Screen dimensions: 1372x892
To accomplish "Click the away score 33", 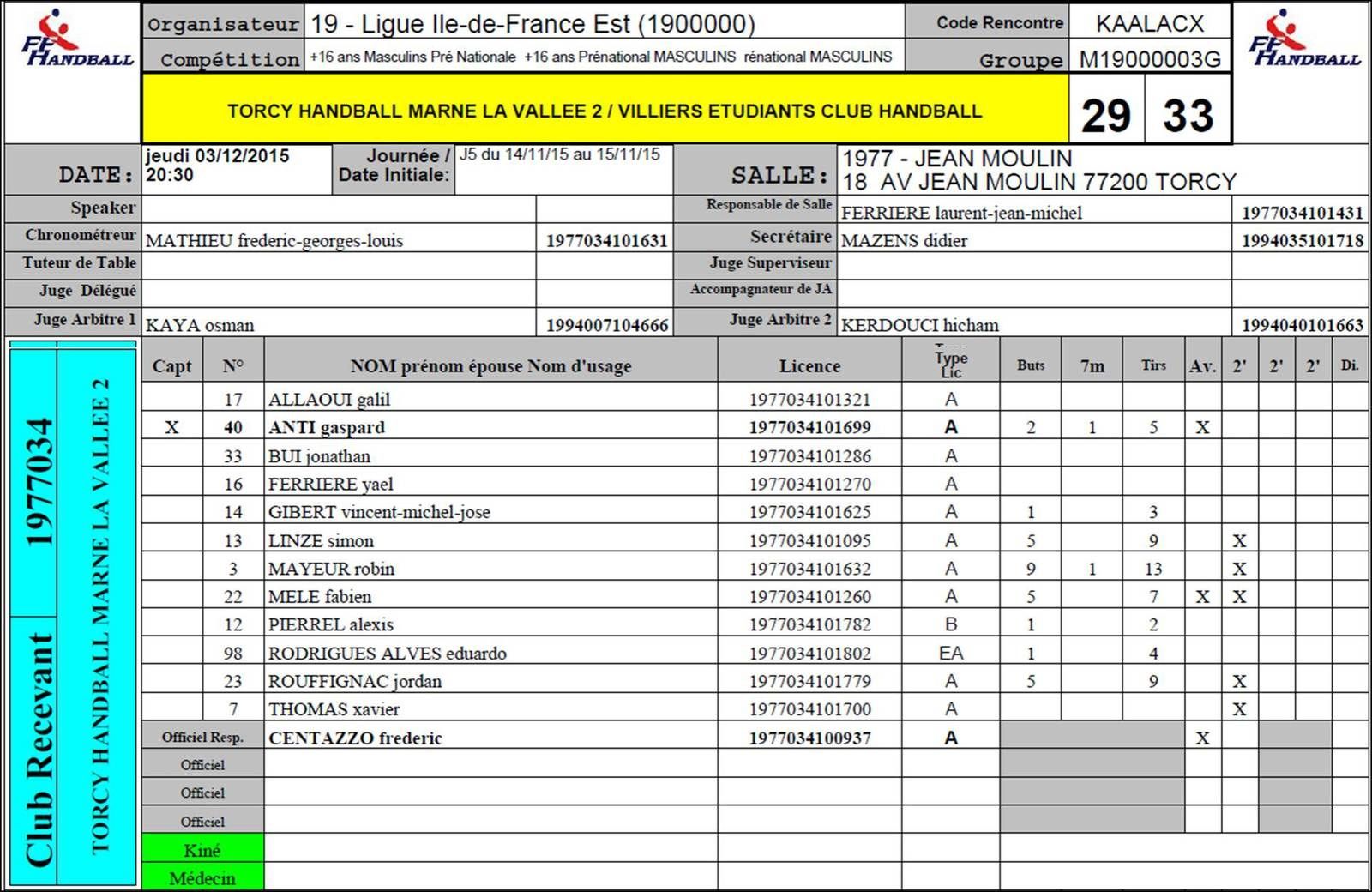I will click(1188, 115).
